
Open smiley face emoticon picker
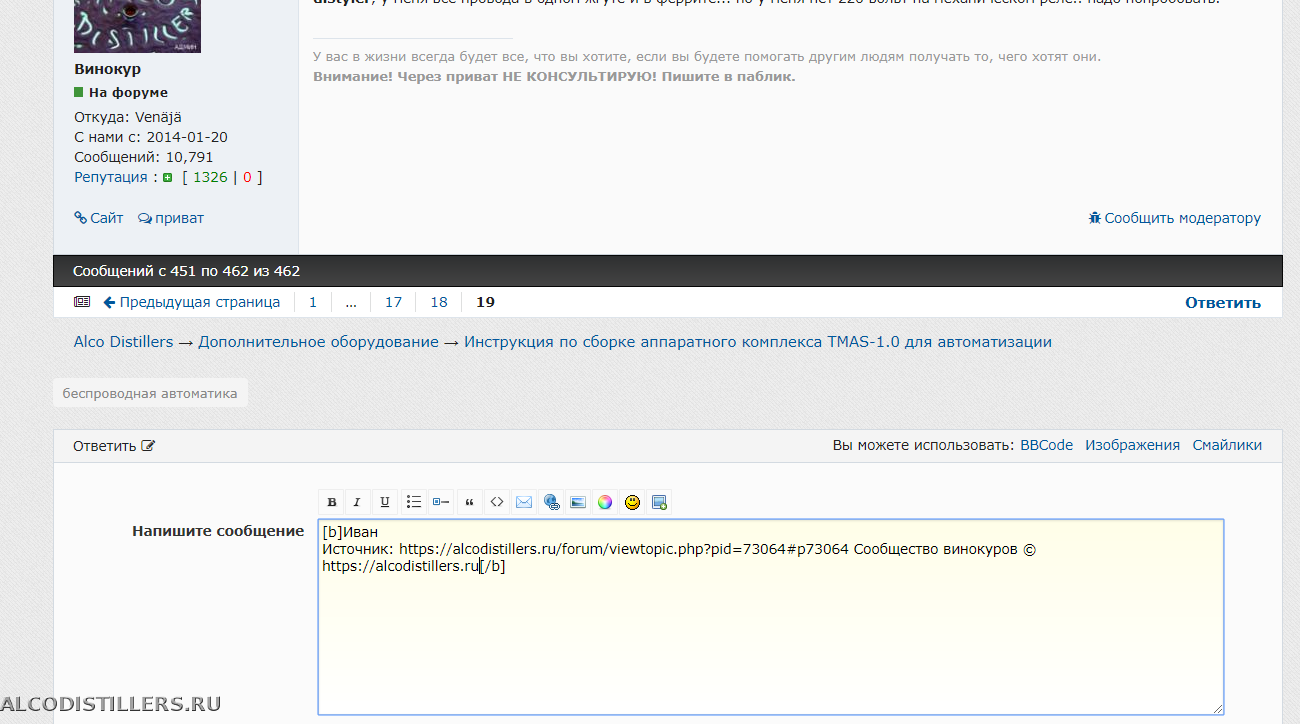pos(632,502)
